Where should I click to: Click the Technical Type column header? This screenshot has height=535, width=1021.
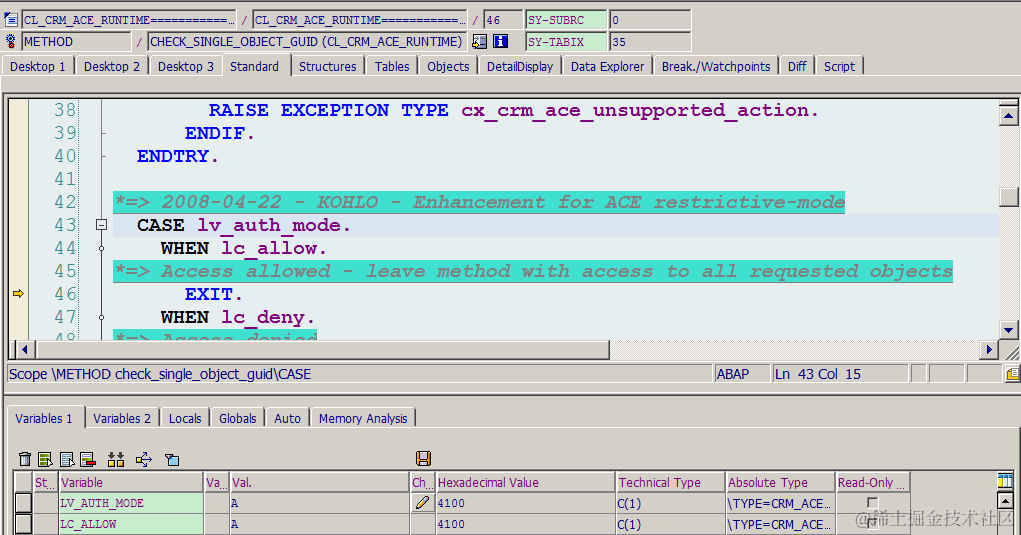pyautogui.click(x=671, y=482)
